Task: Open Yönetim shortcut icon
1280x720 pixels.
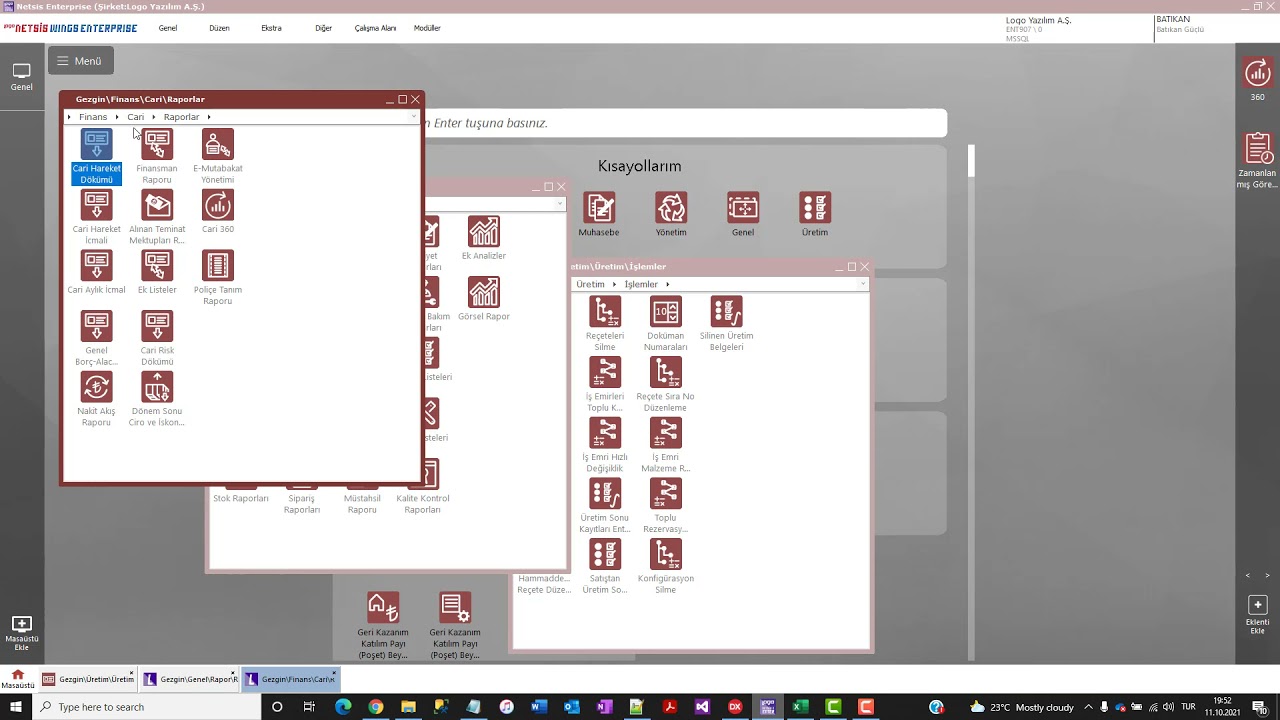Action: click(671, 208)
